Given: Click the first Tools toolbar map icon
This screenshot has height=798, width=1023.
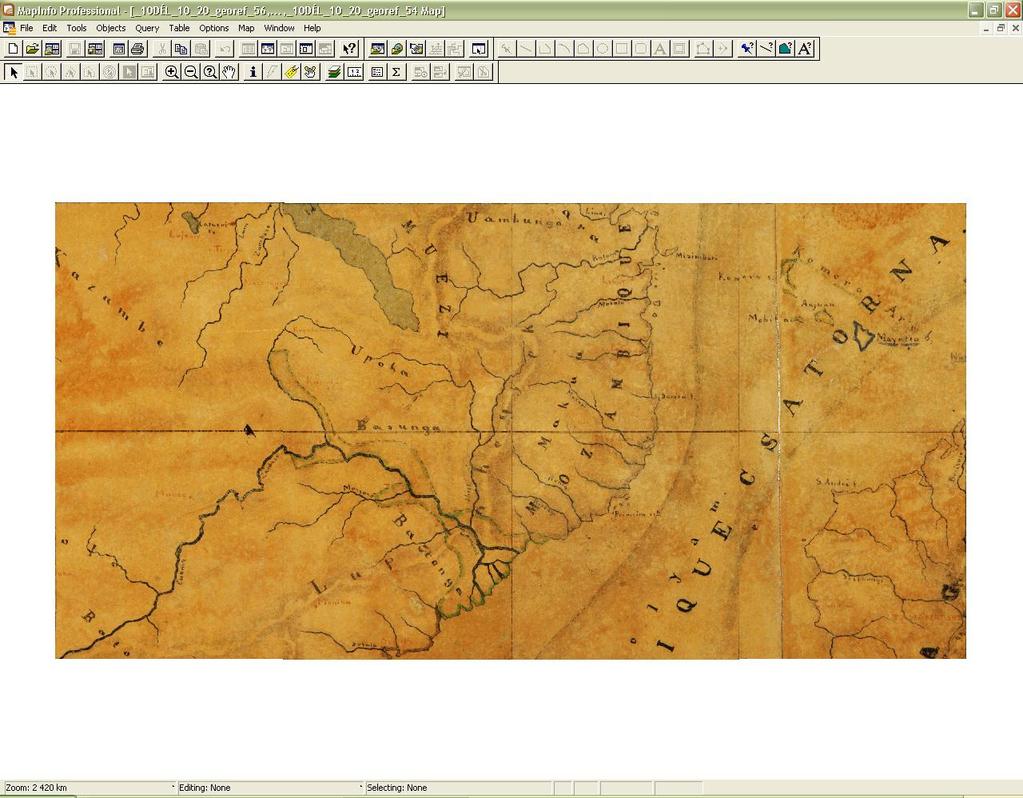Looking at the screenshot, I should click(377, 49).
